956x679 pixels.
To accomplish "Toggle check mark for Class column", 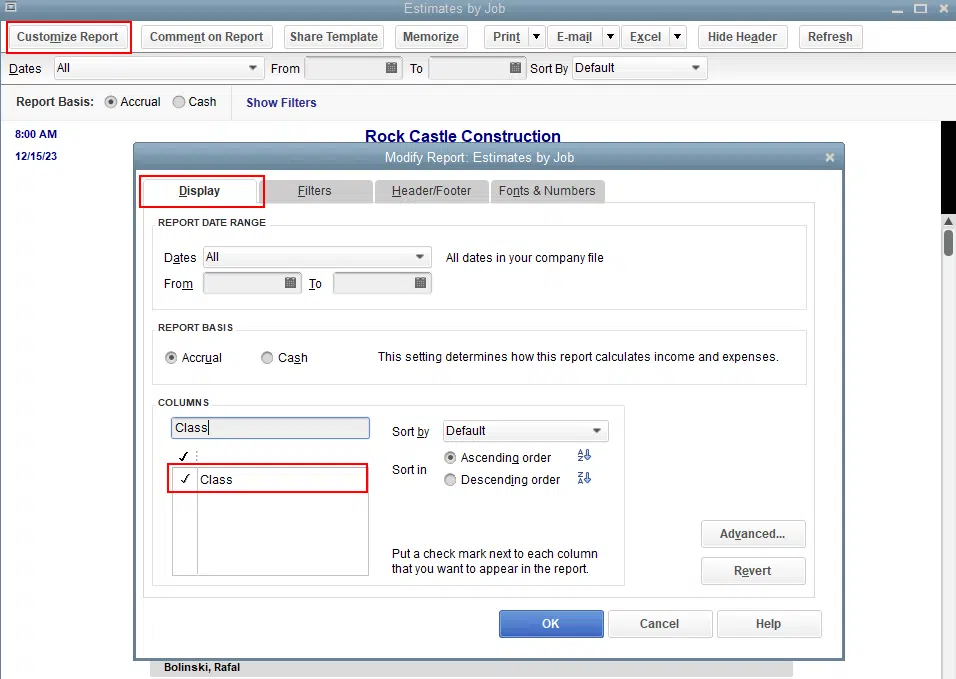I will pyautogui.click(x=185, y=479).
